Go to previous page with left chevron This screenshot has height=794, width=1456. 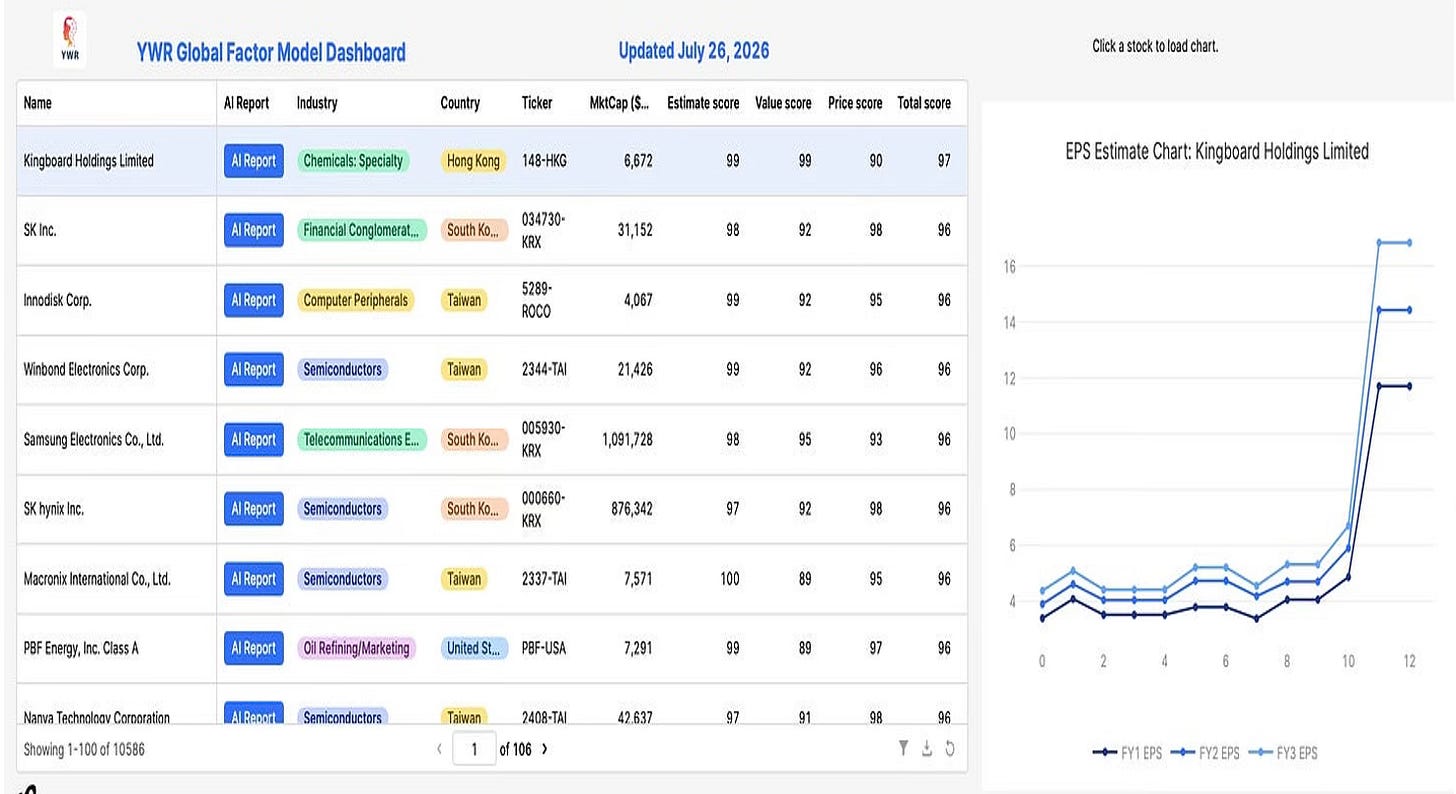coord(439,748)
